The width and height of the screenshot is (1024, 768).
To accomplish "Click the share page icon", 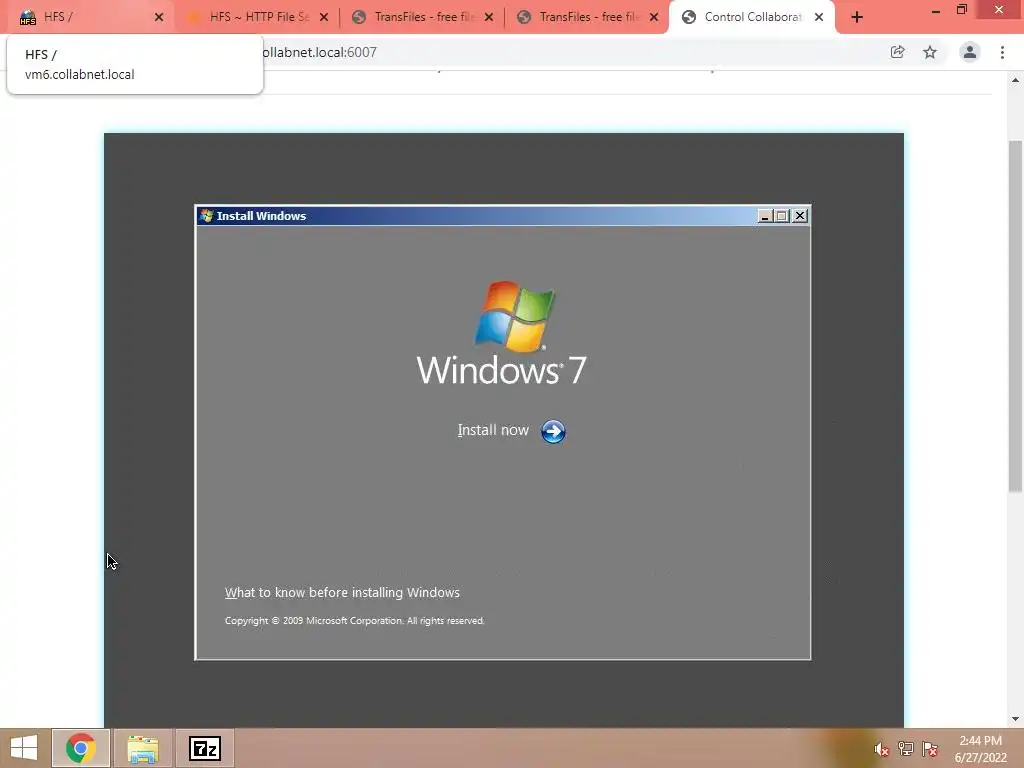I will 898,52.
